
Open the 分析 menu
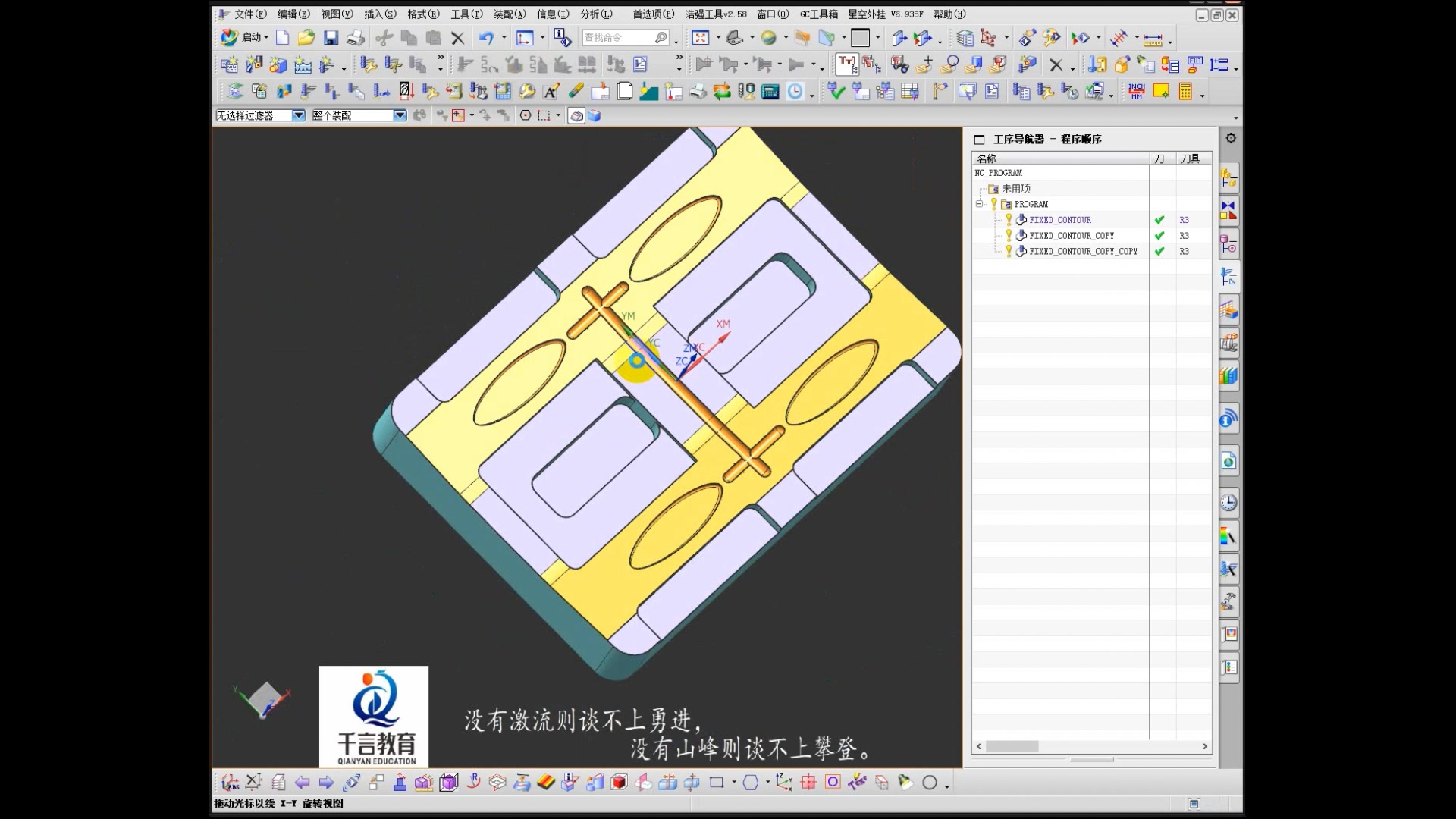coord(597,13)
